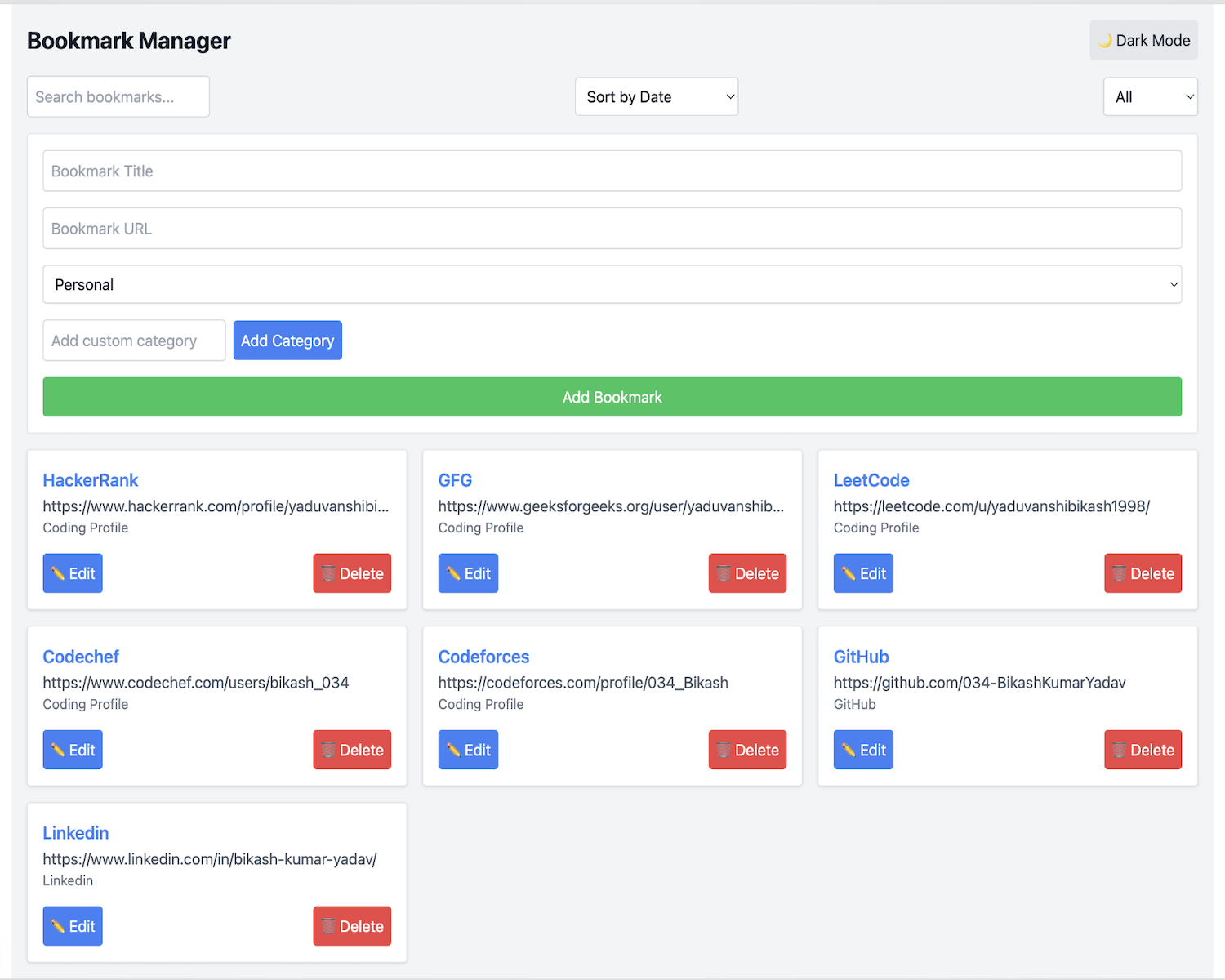Open the Personal category dropdown

click(x=612, y=284)
